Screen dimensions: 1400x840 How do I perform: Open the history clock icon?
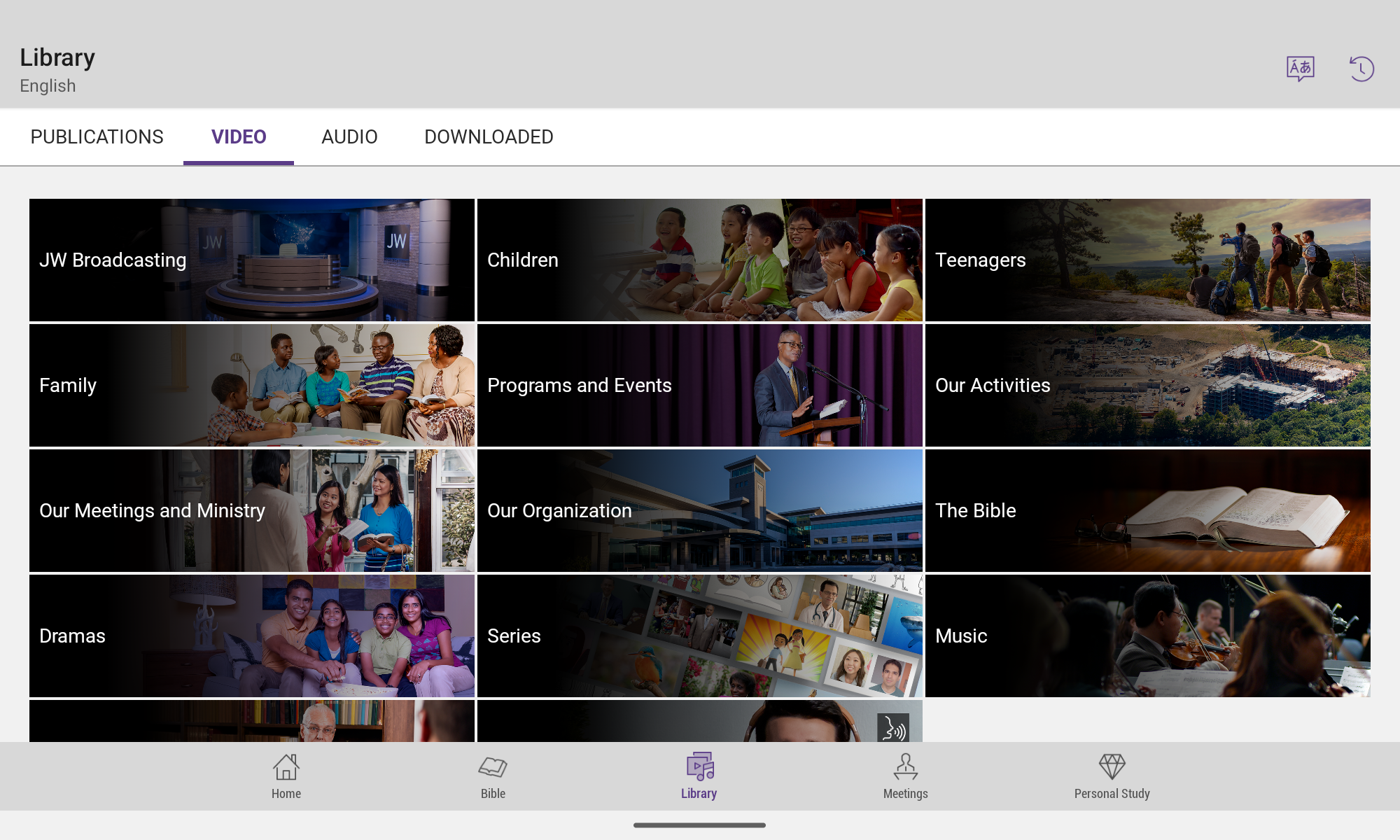click(1361, 69)
